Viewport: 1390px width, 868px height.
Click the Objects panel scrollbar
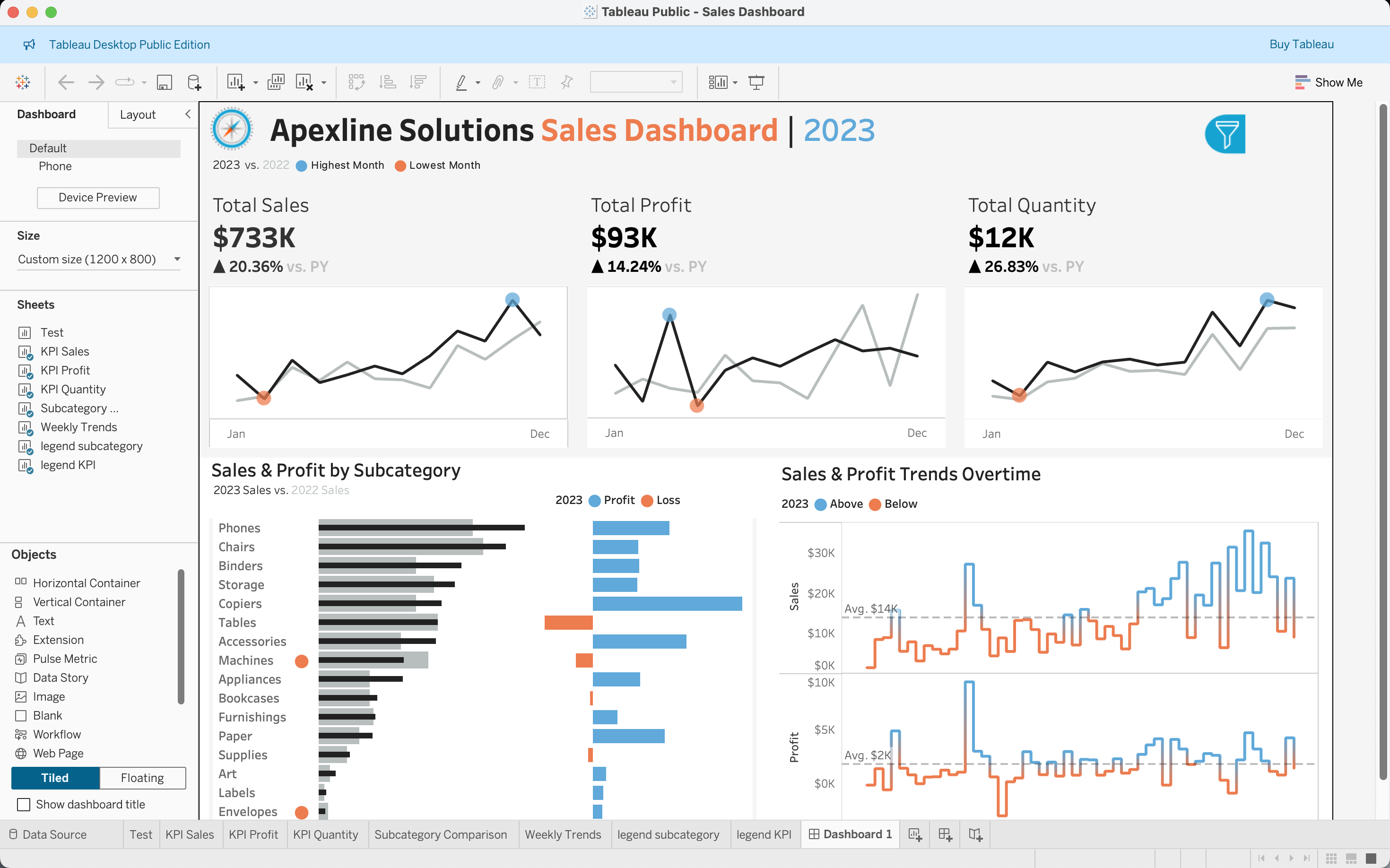tap(181, 636)
